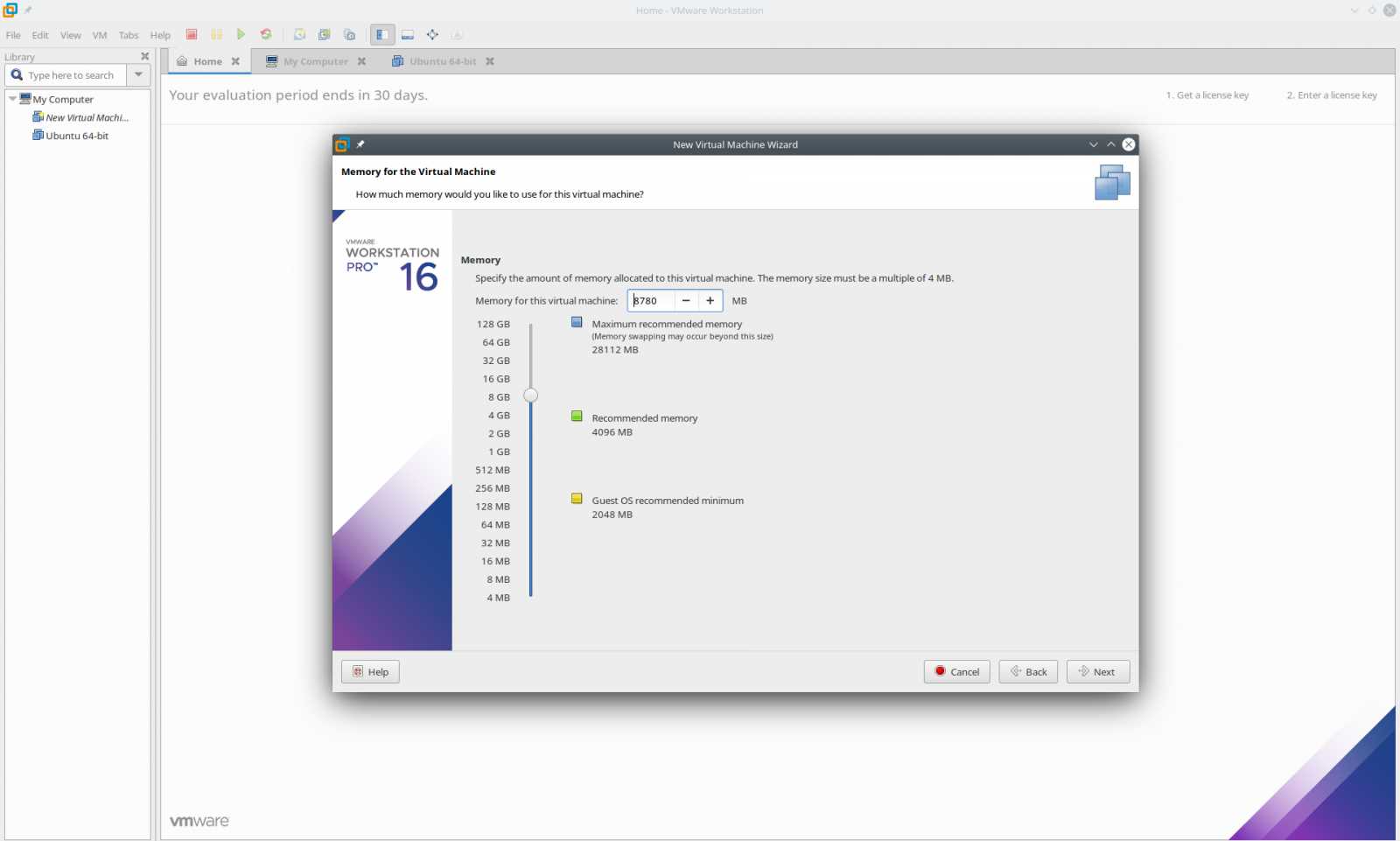Click the 16 GB label on memory scale

pyautogui.click(x=496, y=379)
